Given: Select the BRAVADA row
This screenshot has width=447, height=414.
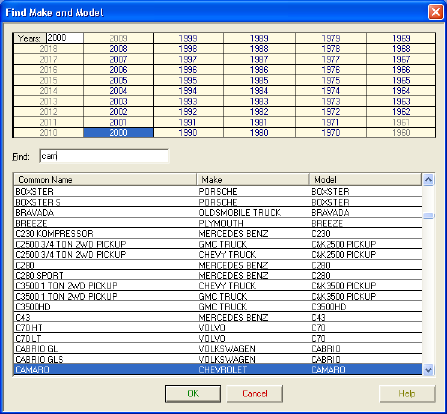Looking at the screenshot, I should click(x=218, y=212).
